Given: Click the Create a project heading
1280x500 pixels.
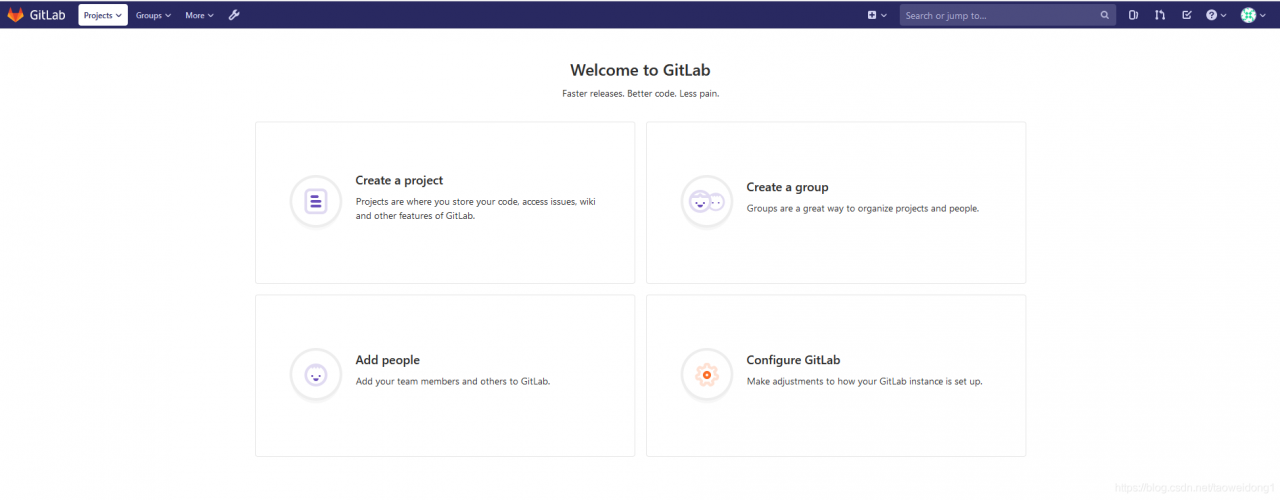Looking at the screenshot, I should [x=399, y=181].
